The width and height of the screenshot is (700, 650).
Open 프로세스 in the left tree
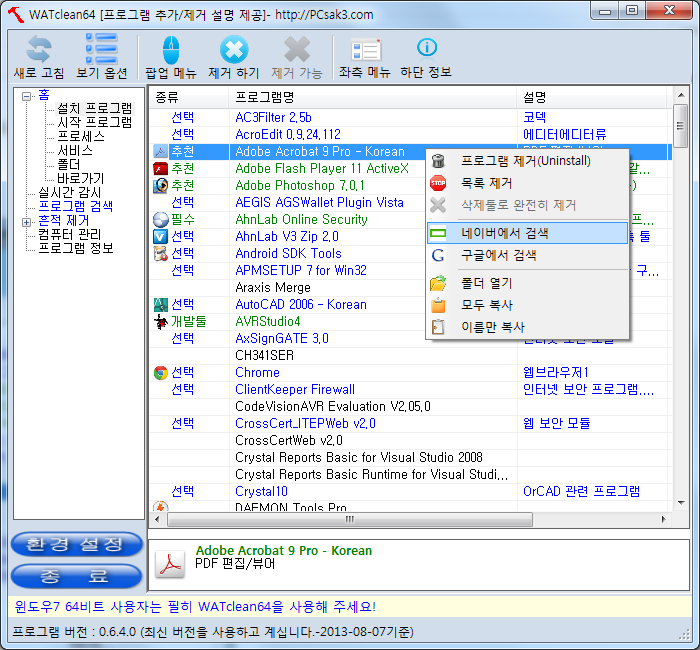point(81,136)
